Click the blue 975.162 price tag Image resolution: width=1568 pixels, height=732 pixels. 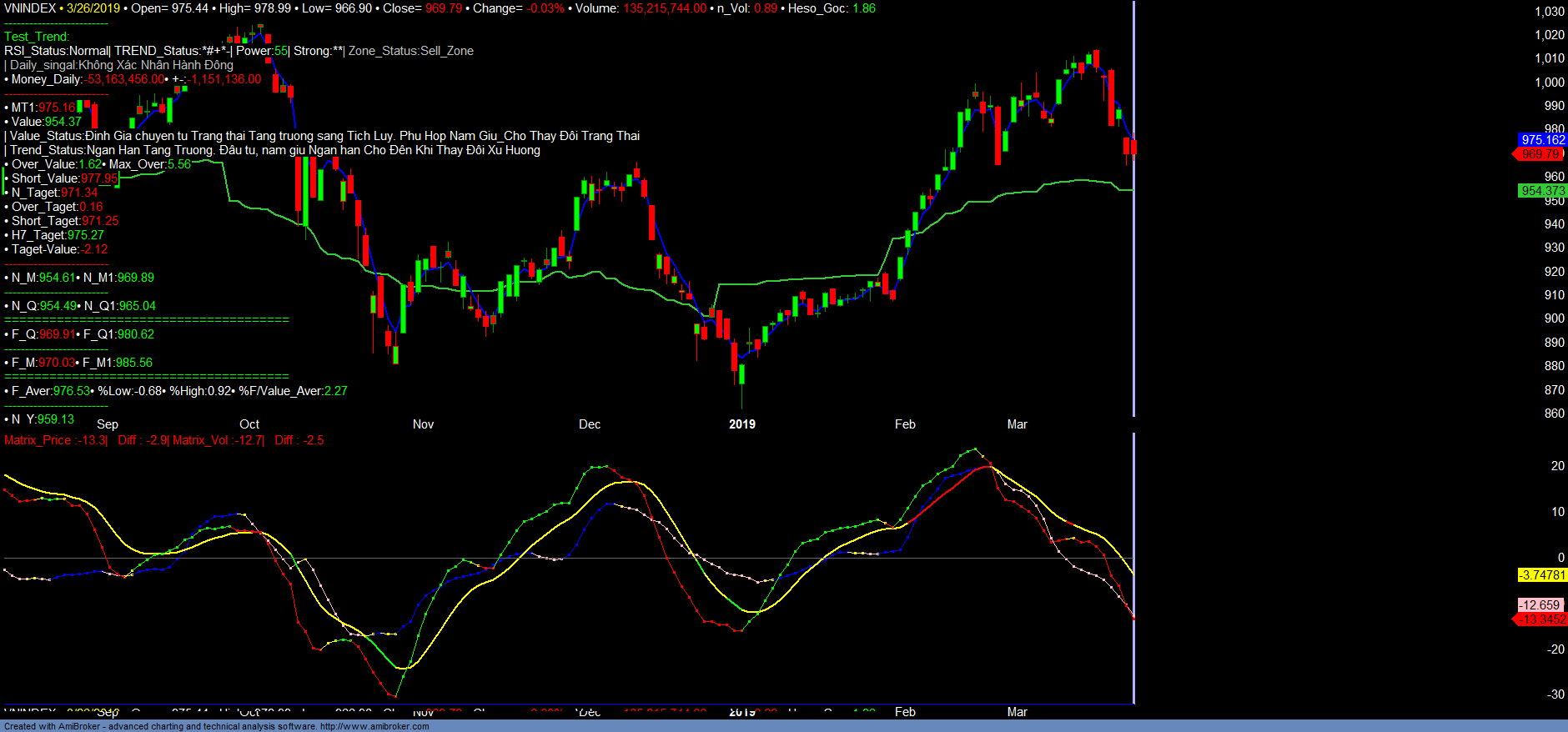coord(1542,140)
